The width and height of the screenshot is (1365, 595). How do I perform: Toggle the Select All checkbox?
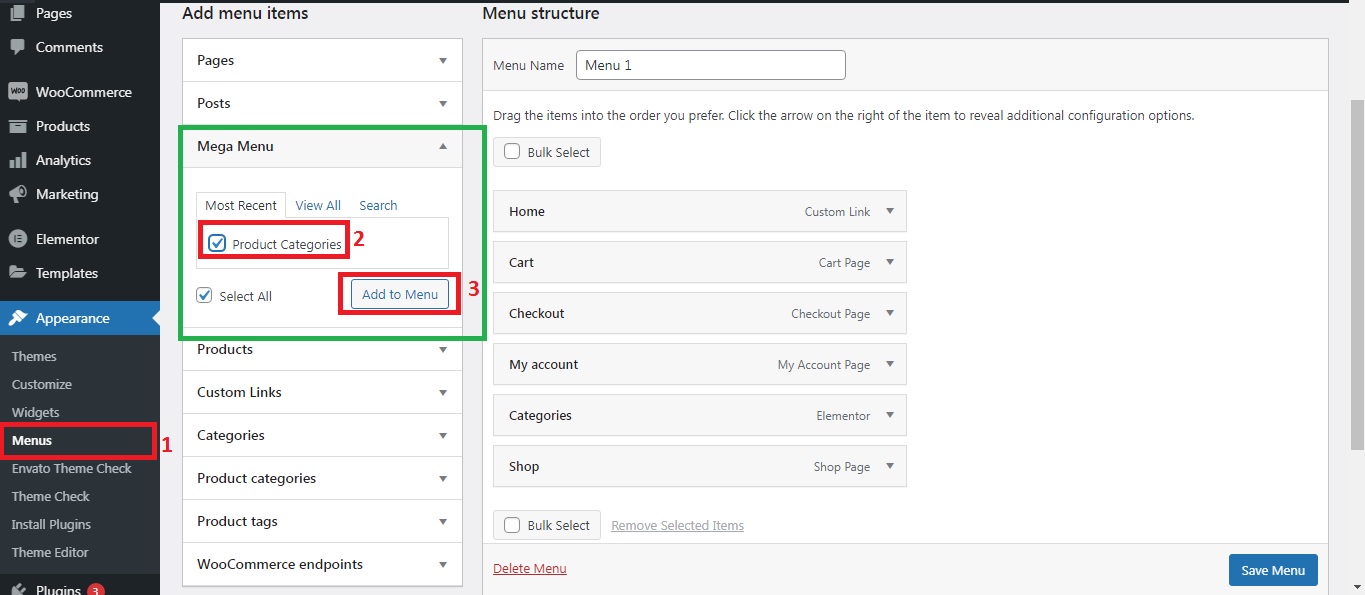205,296
